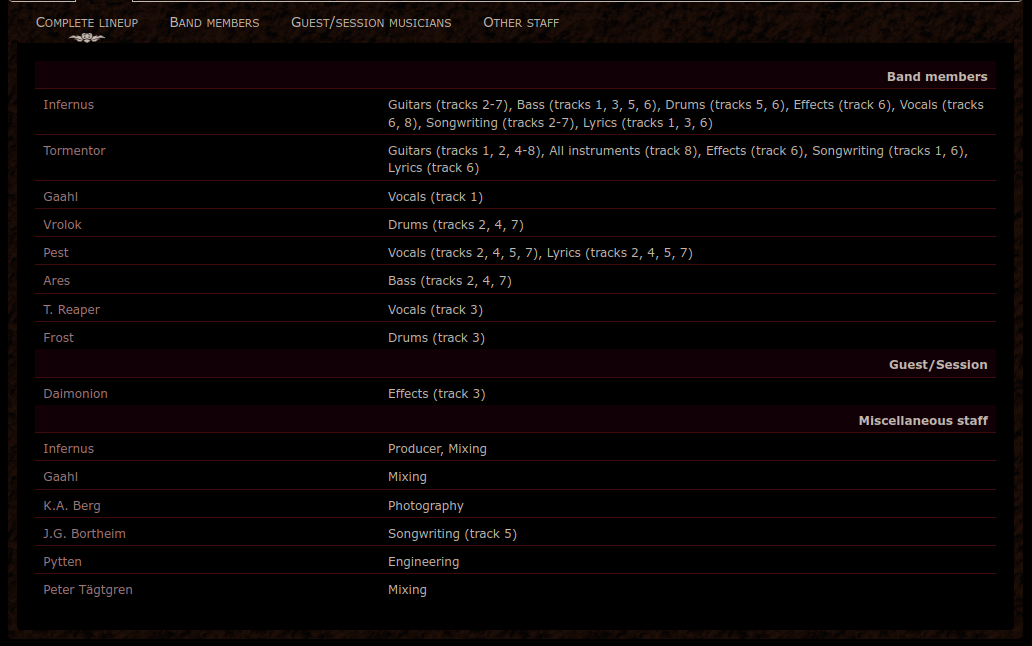Open Peter Tägtgren's profile link
The height and width of the screenshot is (646, 1032).
88,590
